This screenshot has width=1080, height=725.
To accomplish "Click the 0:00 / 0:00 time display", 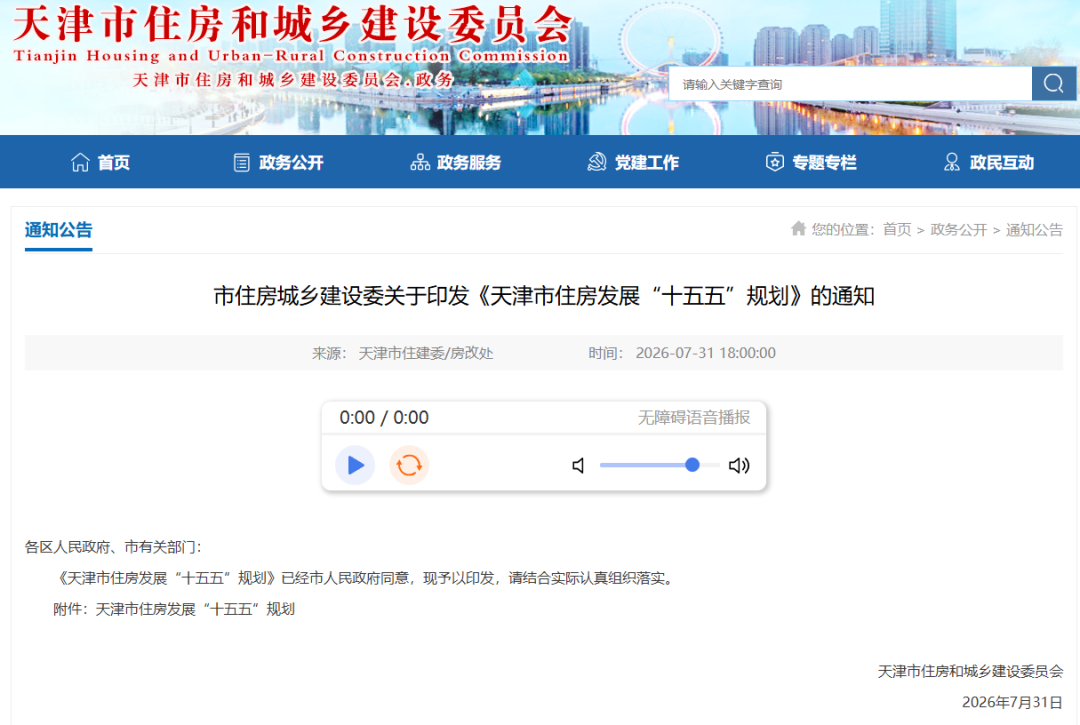I will [x=384, y=418].
